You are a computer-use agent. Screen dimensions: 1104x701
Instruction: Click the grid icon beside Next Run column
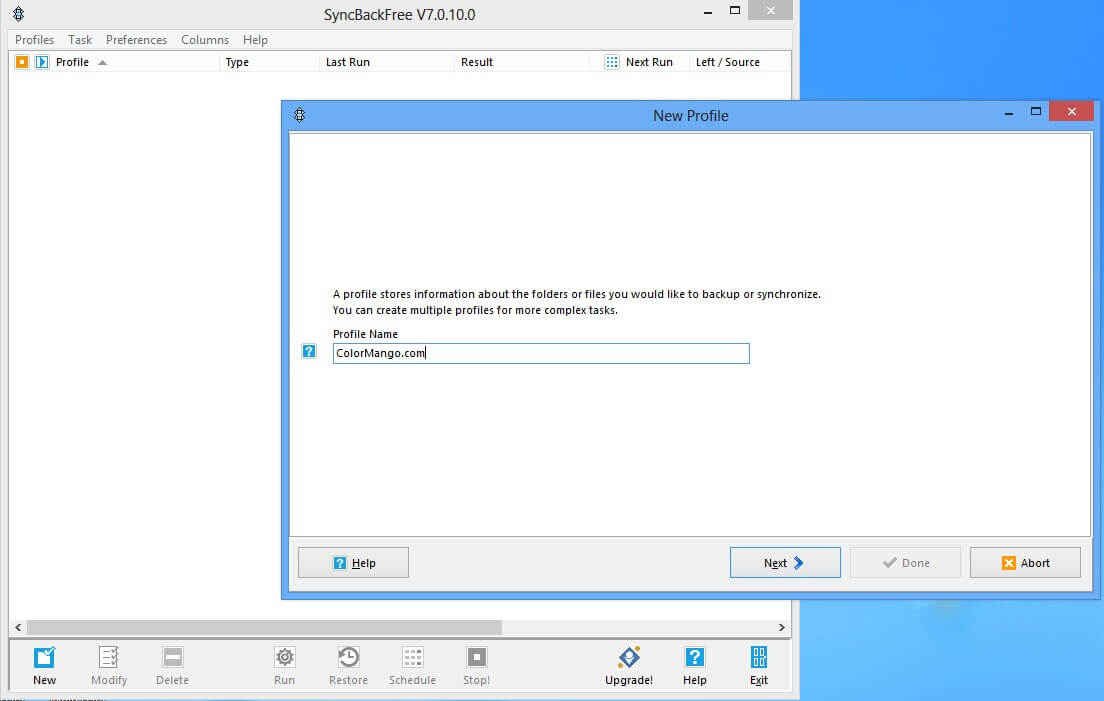[612, 62]
